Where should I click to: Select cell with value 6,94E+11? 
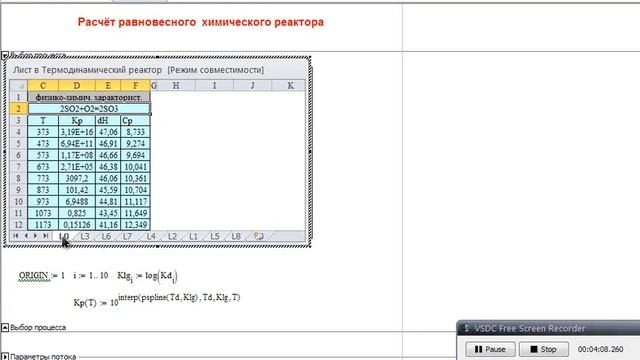pyautogui.click(x=77, y=144)
